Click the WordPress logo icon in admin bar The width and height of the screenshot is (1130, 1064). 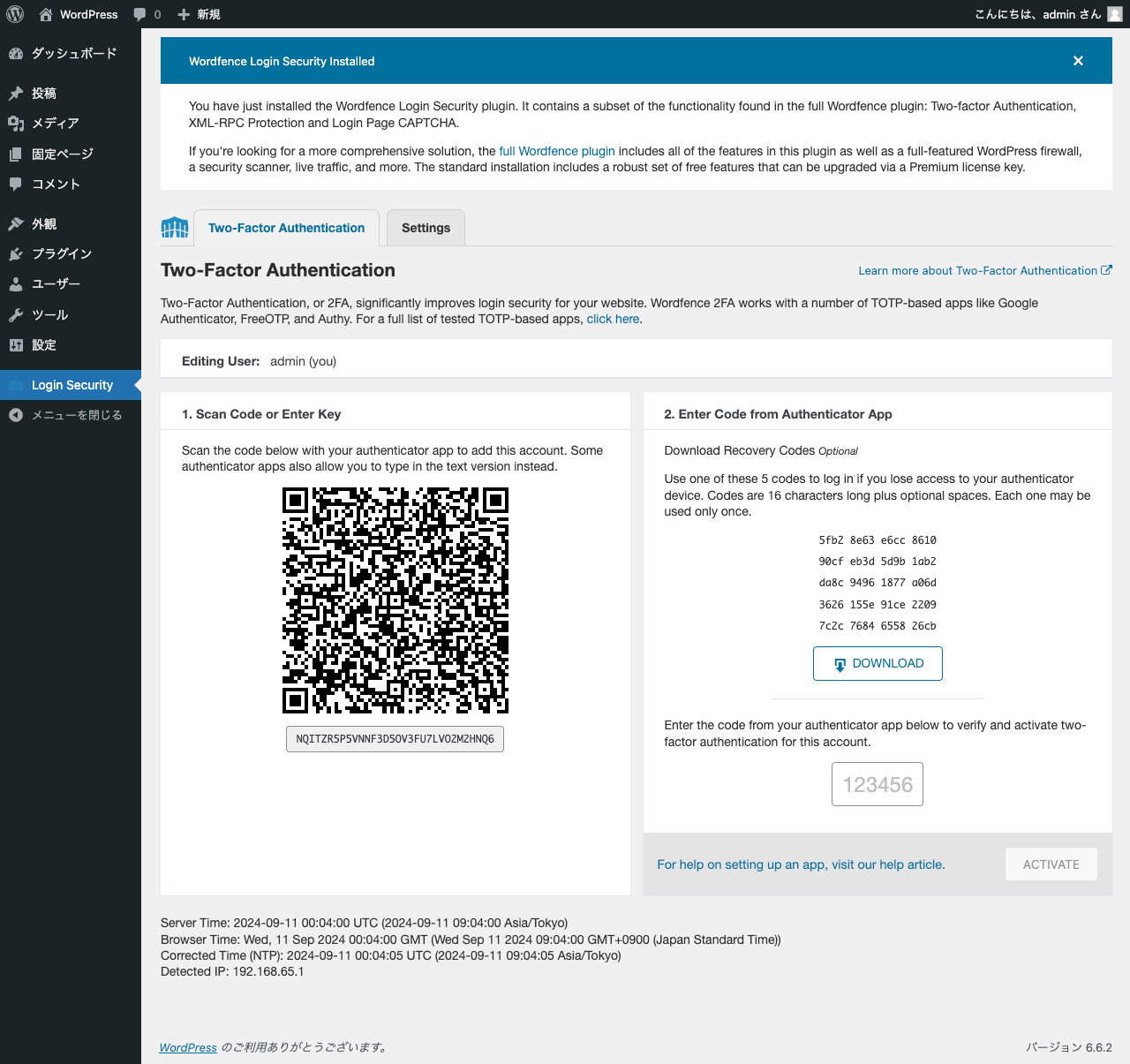pyautogui.click(x=15, y=14)
